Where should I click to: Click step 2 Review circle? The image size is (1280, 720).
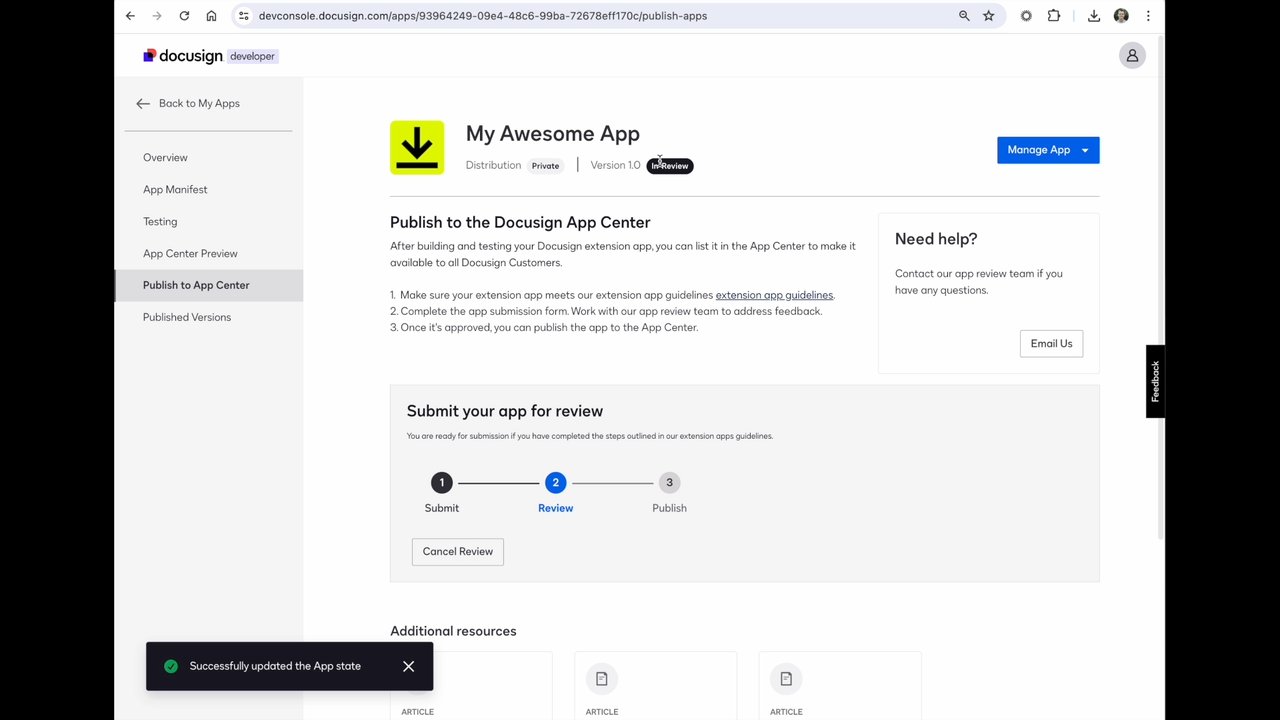[x=556, y=483]
